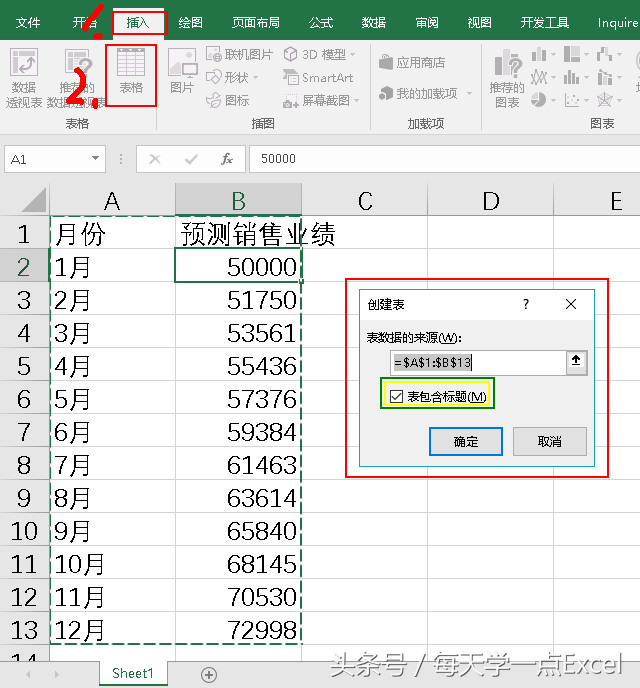Click the help question mark in Create Table dialog
Viewport: 640px width, 688px height.
click(x=526, y=304)
